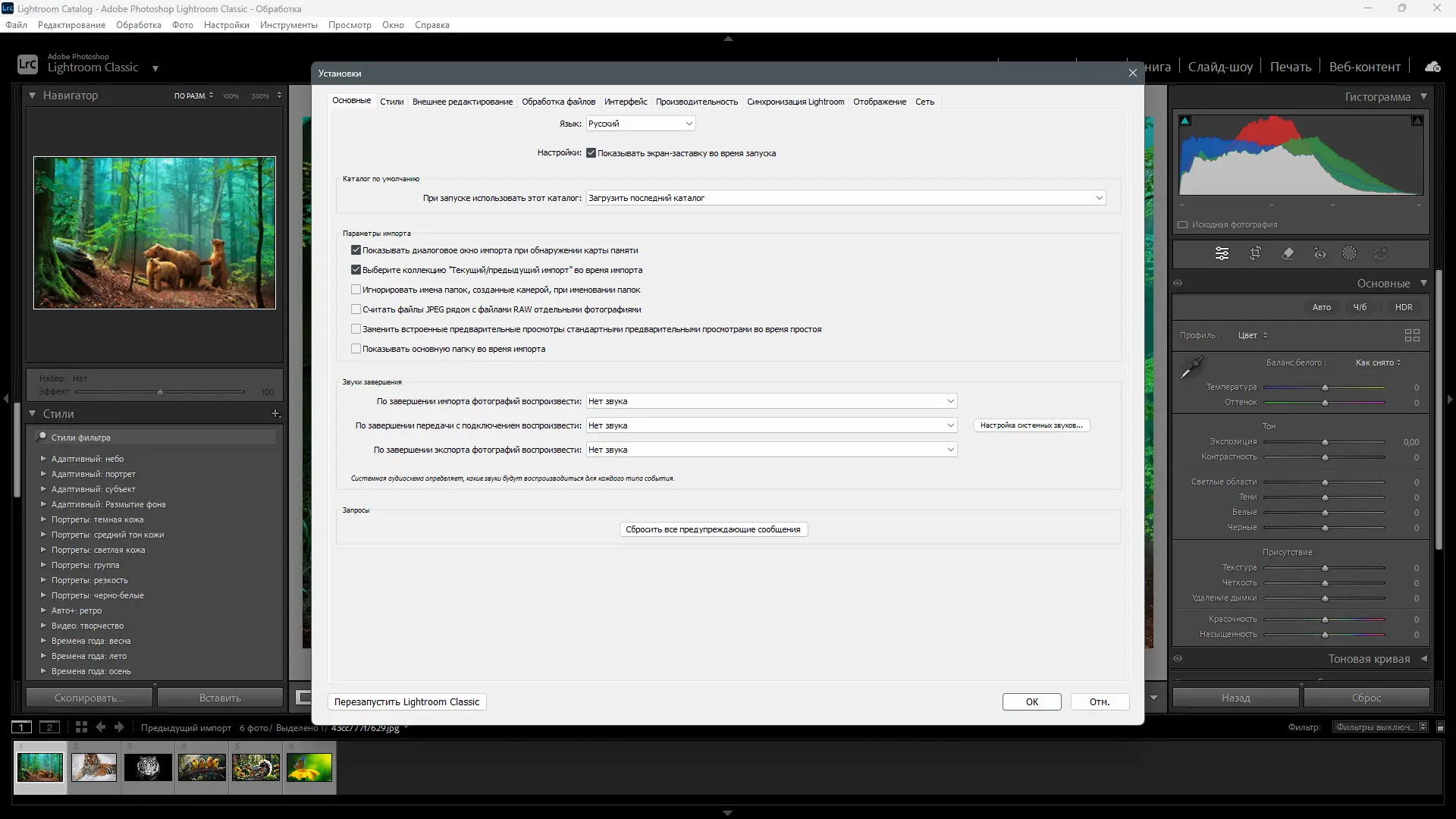Switch to the Производительность tab
The image size is (1456, 819).
point(696,102)
